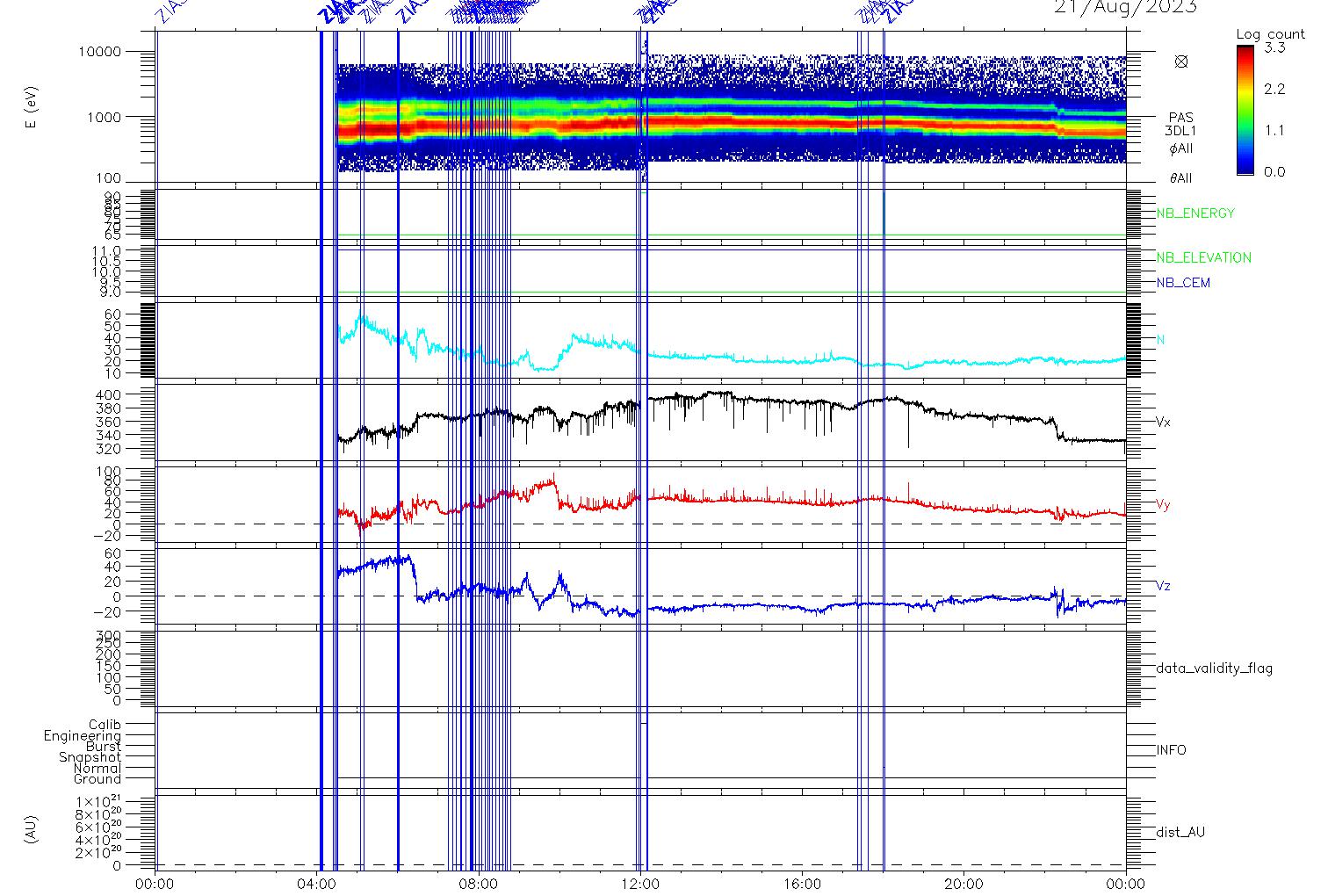Click the blue NB_CEM legend label

pyautogui.click(x=1183, y=283)
